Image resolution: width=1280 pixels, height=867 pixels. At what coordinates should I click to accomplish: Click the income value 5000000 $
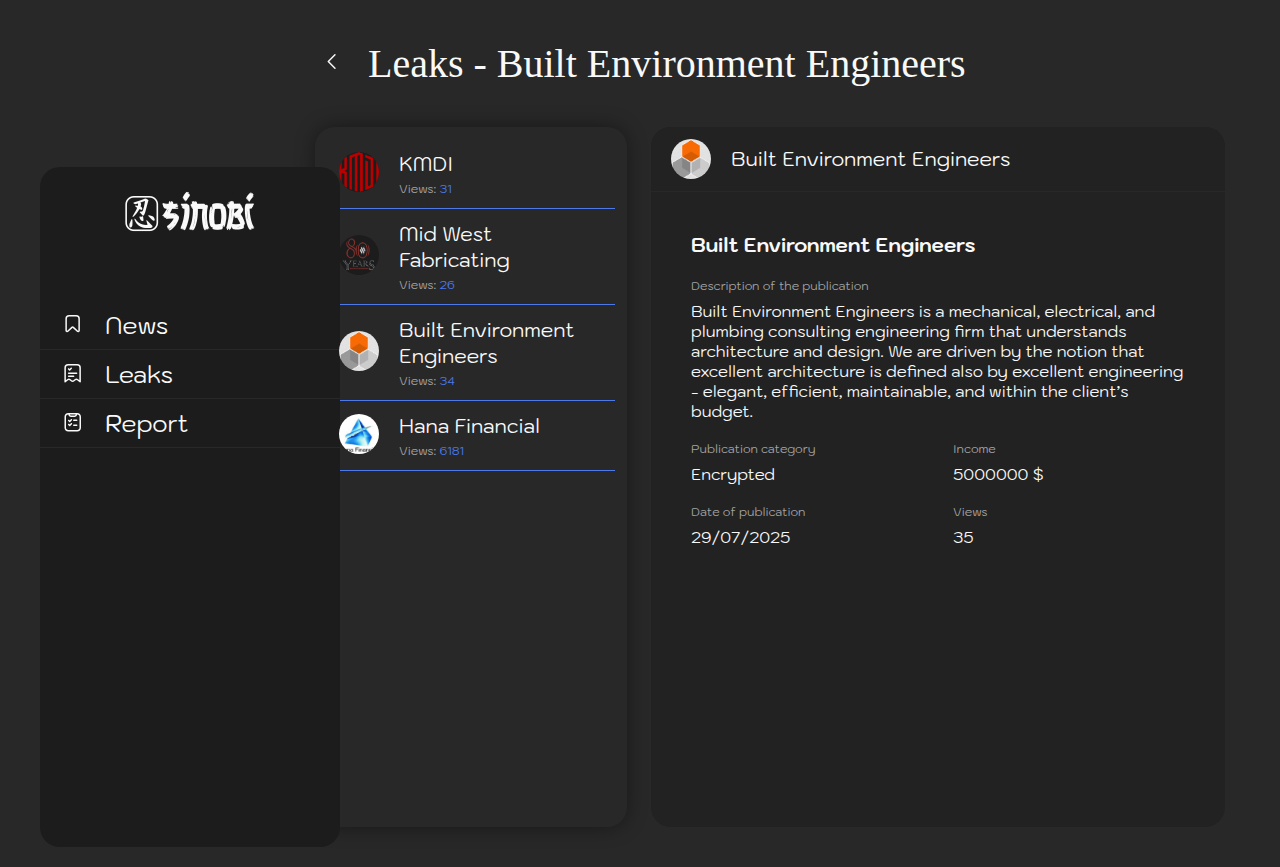(x=998, y=474)
